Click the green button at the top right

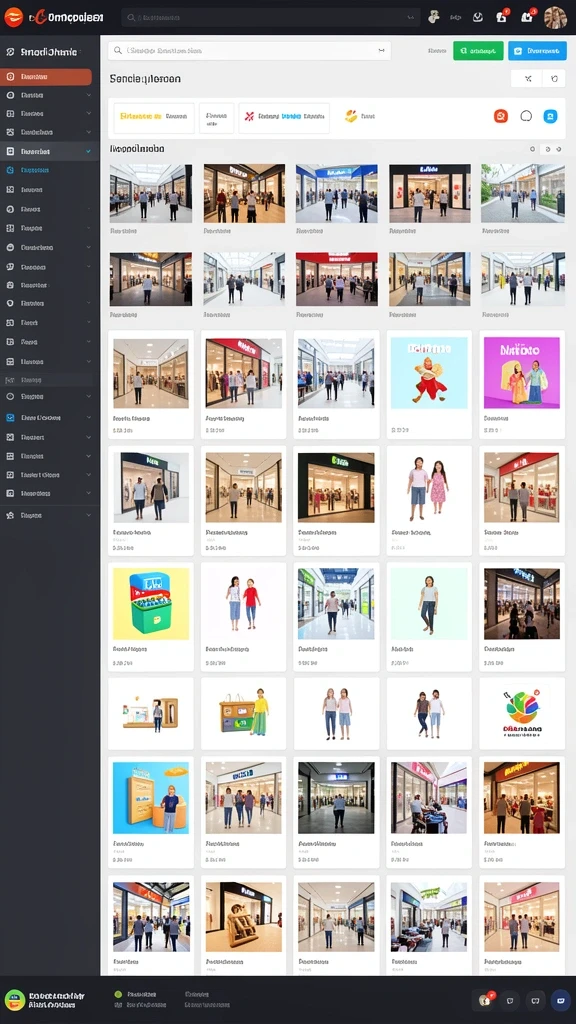click(478, 50)
